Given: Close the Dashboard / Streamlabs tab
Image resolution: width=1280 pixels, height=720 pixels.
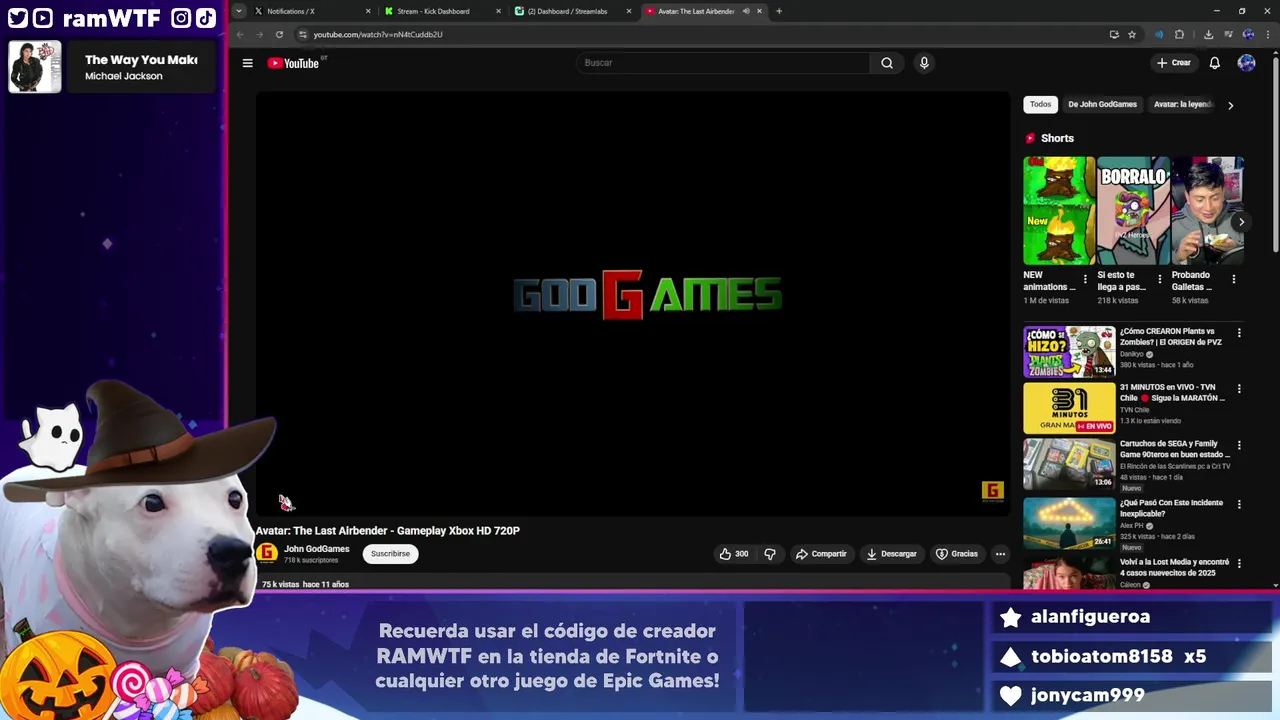Looking at the screenshot, I should (629, 11).
